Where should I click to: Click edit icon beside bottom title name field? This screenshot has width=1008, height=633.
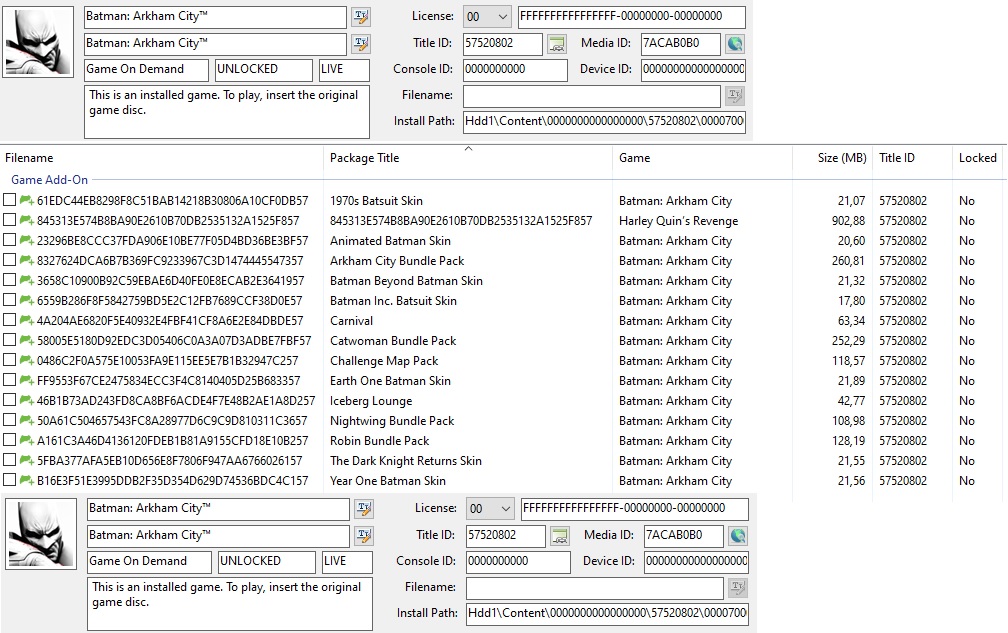click(x=364, y=535)
